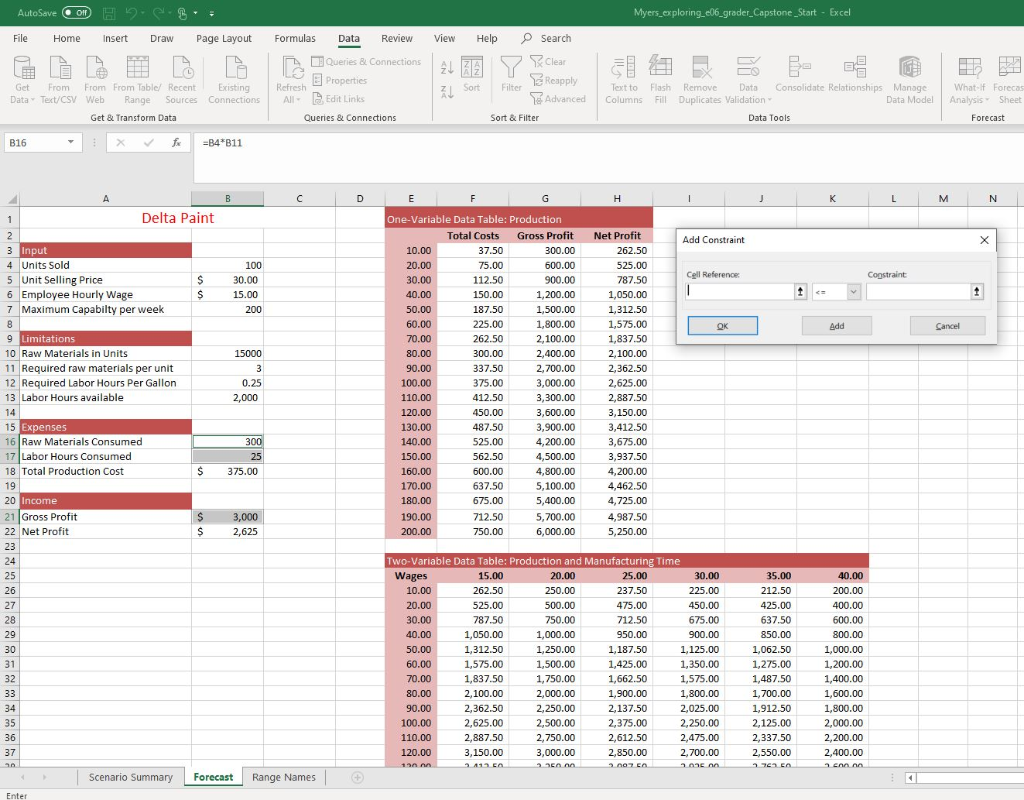Open Quick Access Toolbar customize arrow
The height and width of the screenshot is (800, 1024).
click(x=212, y=13)
